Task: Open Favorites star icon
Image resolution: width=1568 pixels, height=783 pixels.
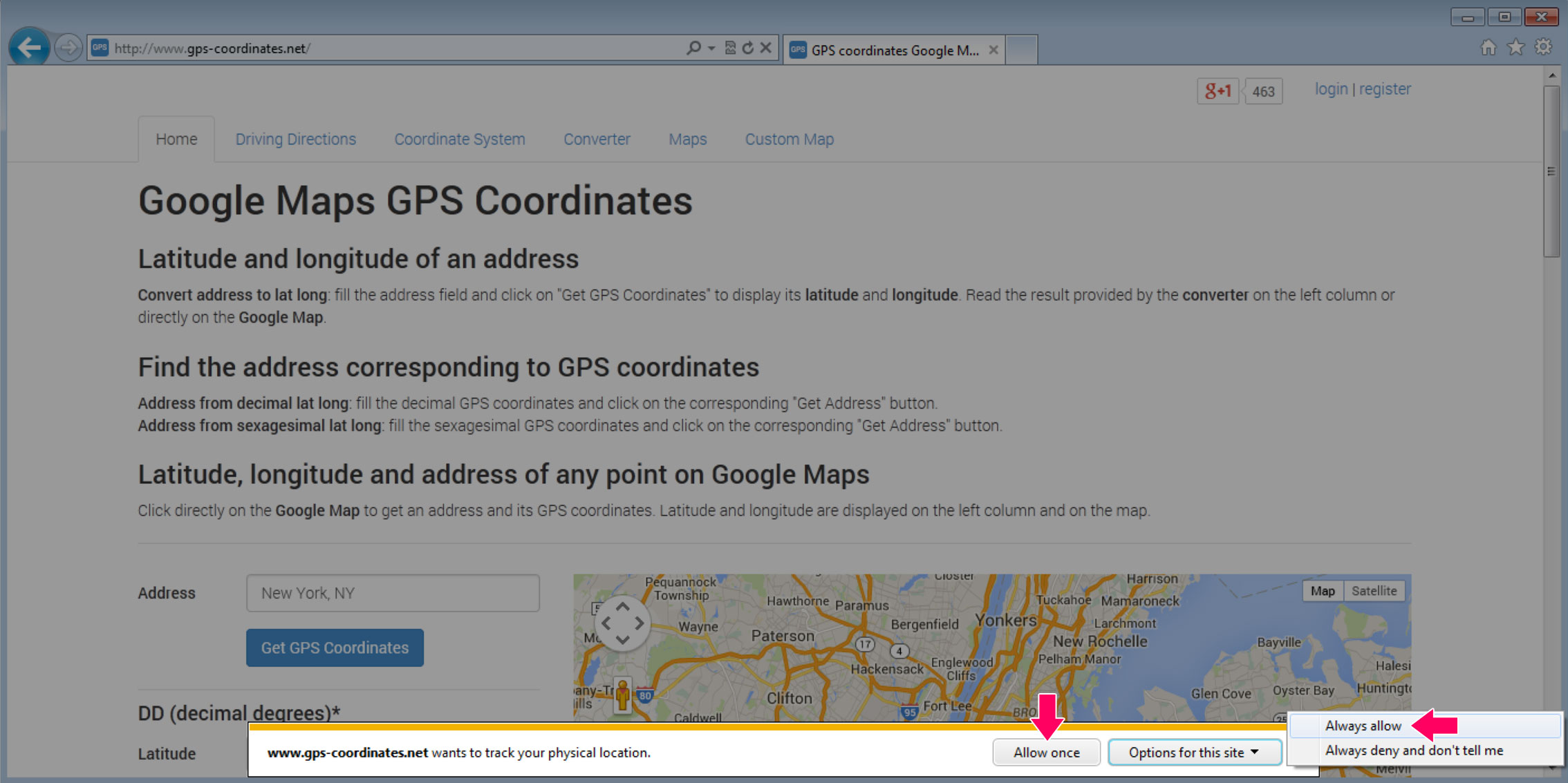Action: click(1515, 47)
